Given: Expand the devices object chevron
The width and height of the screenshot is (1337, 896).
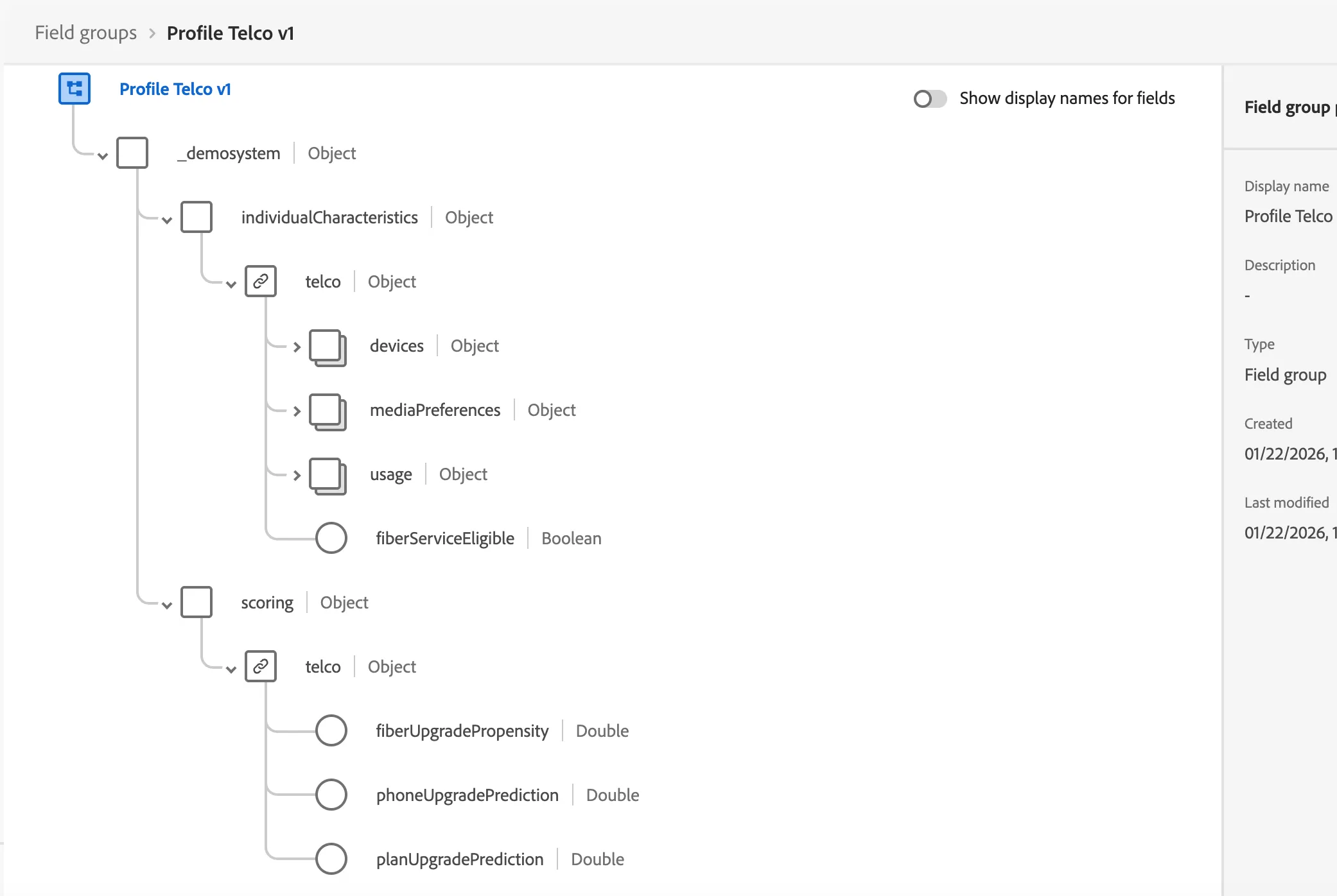Looking at the screenshot, I should pos(297,347).
